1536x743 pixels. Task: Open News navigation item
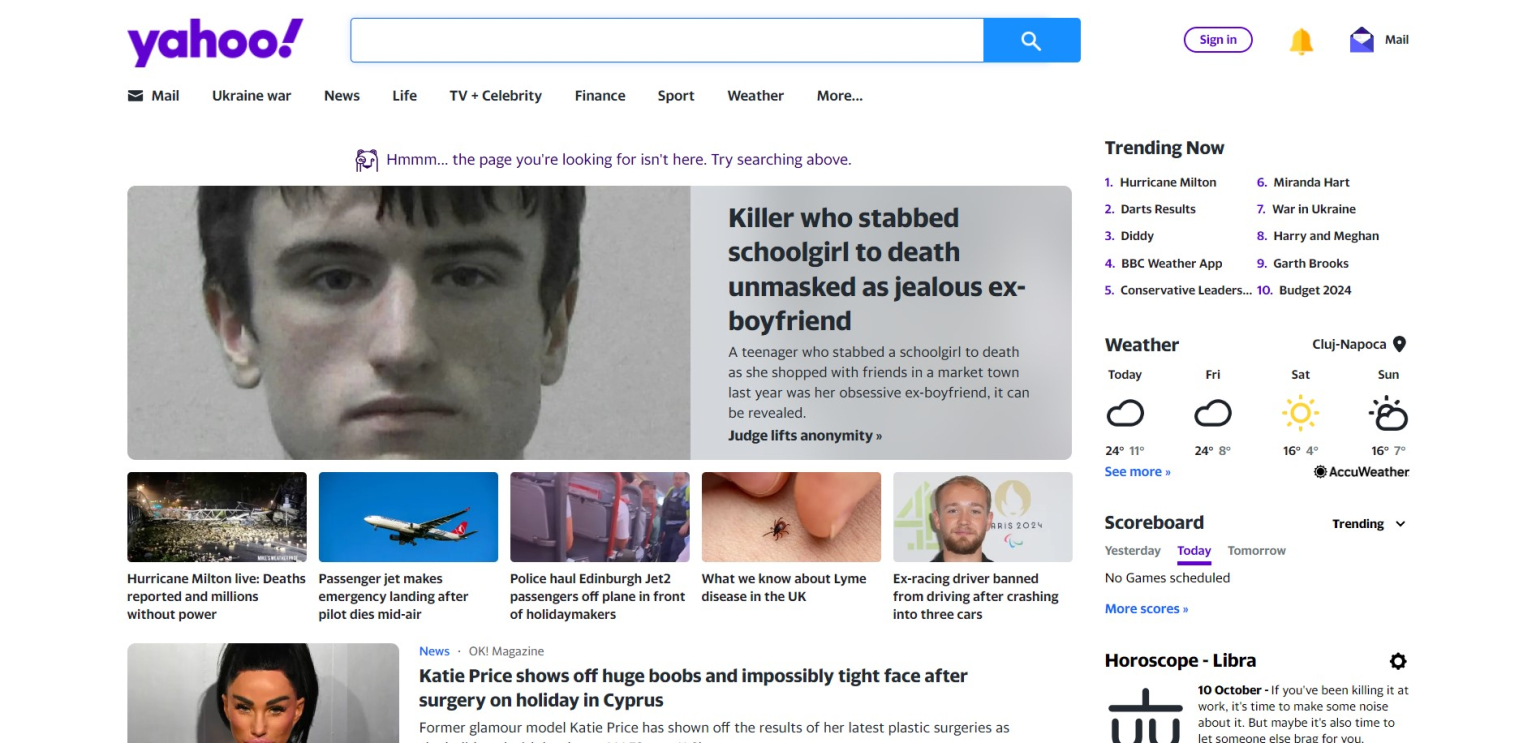click(341, 96)
